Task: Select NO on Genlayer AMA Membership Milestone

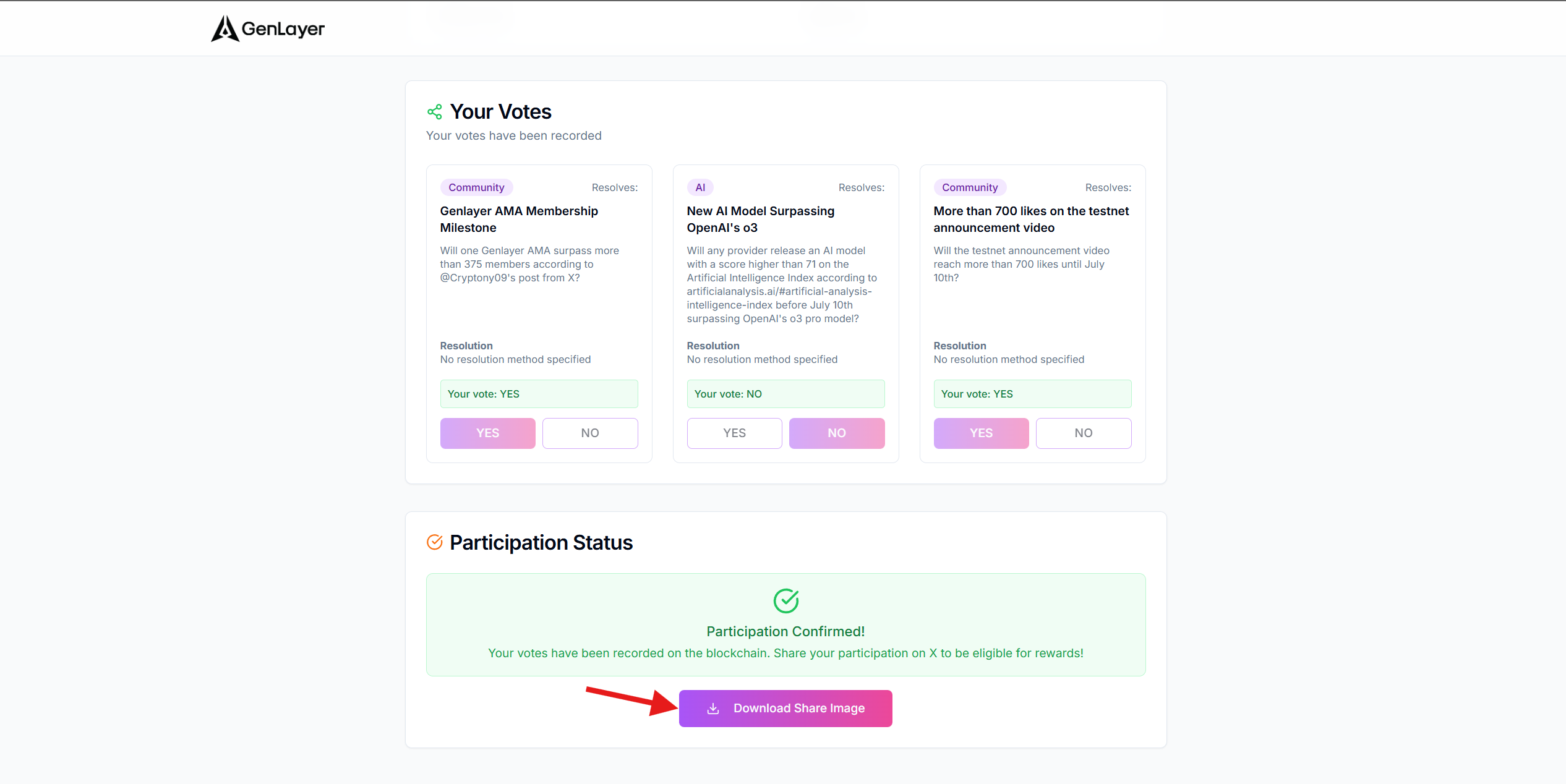Action: [590, 433]
